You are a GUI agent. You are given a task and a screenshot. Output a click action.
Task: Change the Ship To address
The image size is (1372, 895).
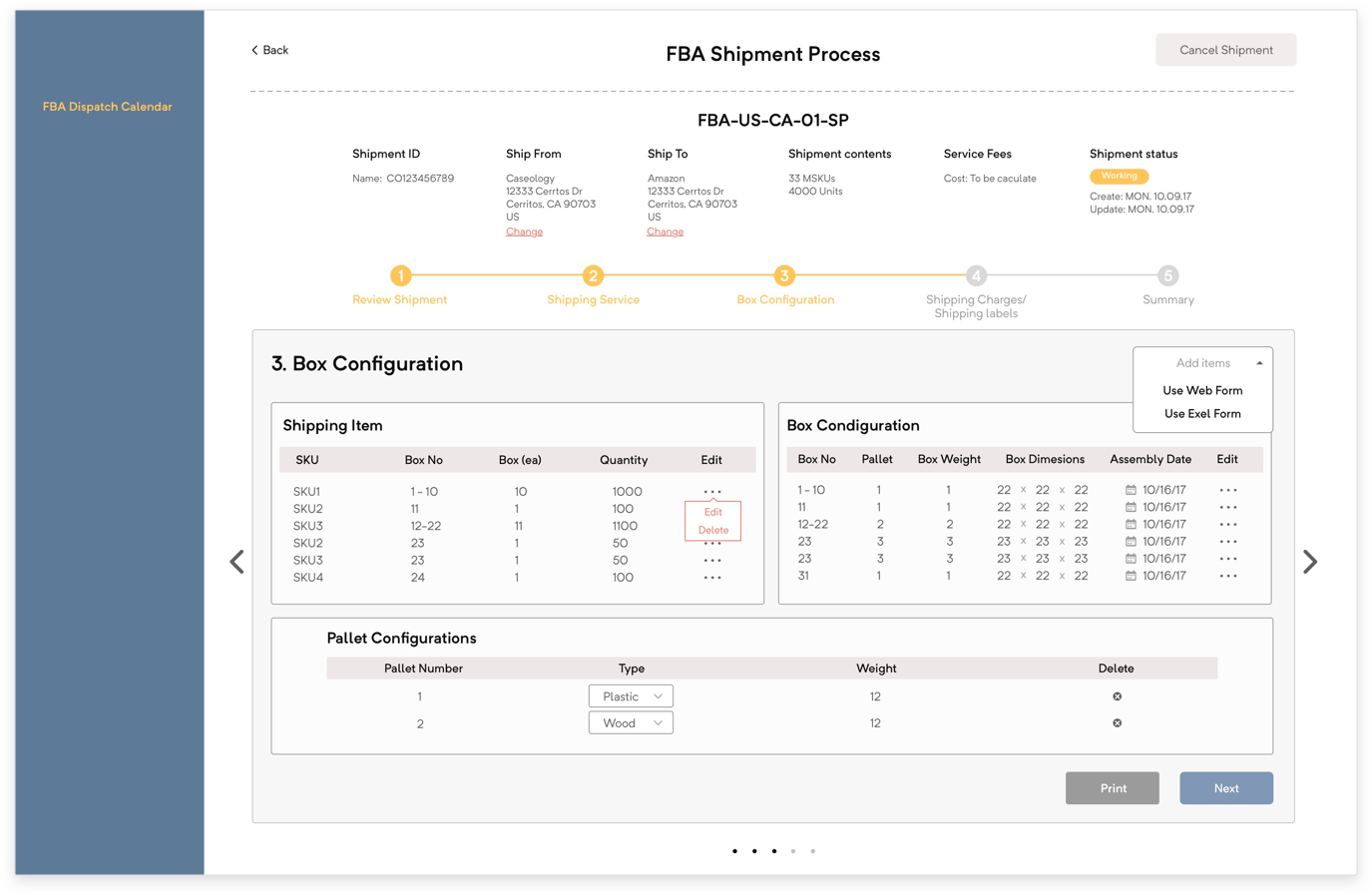(665, 231)
